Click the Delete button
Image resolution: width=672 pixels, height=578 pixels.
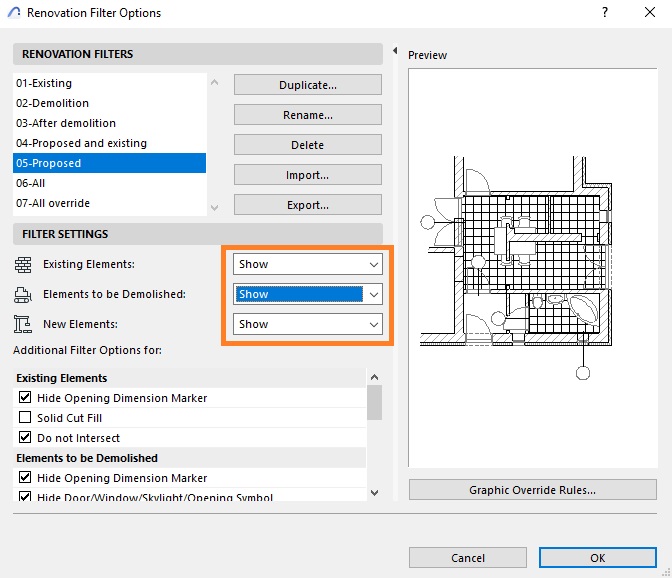[308, 145]
